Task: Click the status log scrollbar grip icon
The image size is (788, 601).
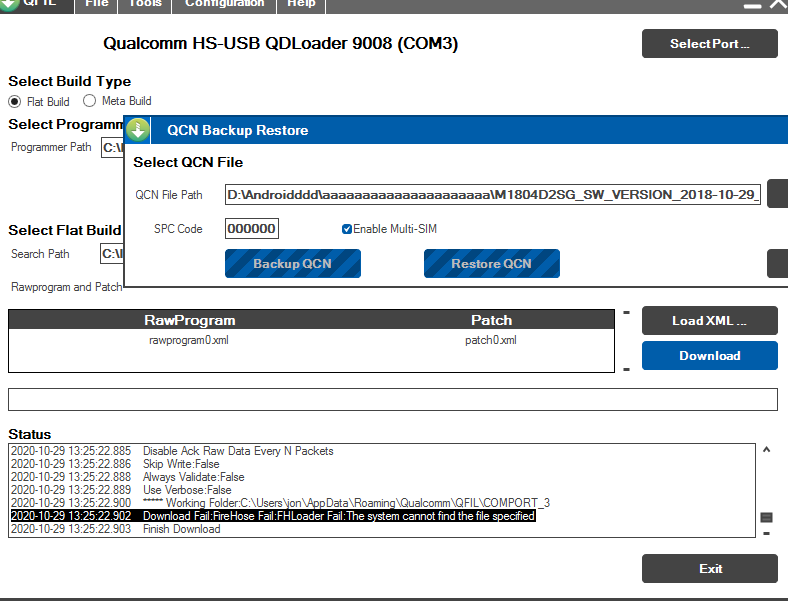Action: [x=767, y=517]
